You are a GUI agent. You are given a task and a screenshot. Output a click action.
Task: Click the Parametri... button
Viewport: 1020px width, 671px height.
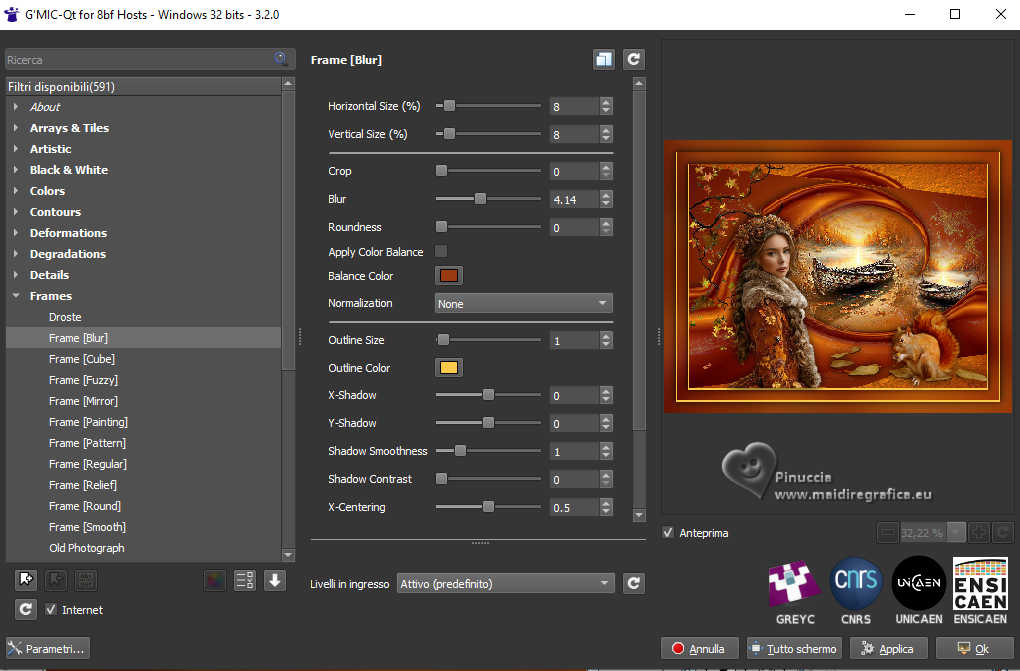(47, 648)
